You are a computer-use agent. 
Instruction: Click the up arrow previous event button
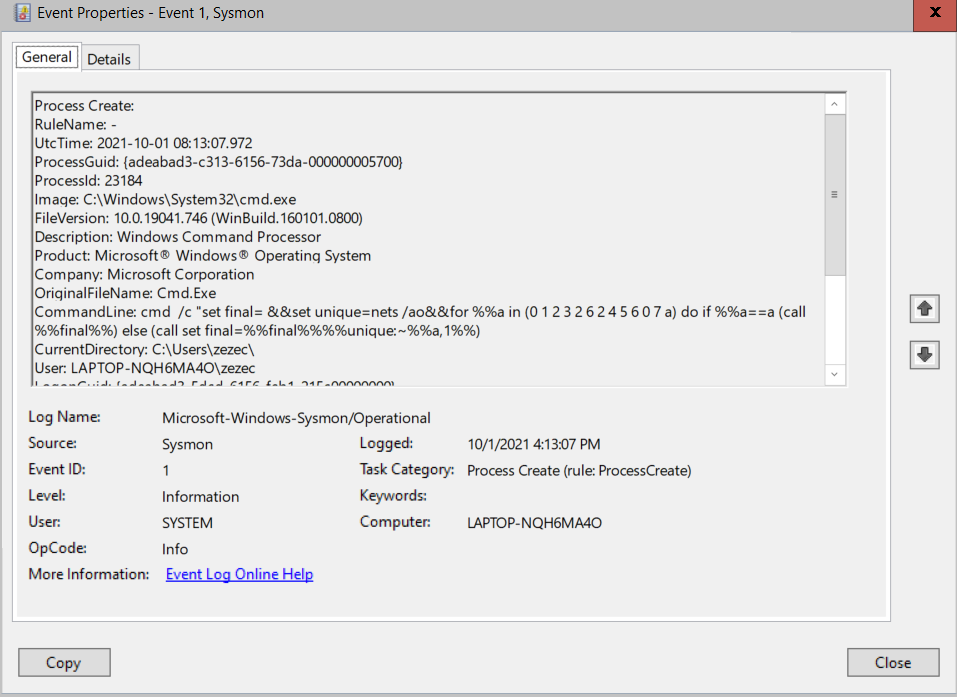click(x=924, y=309)
